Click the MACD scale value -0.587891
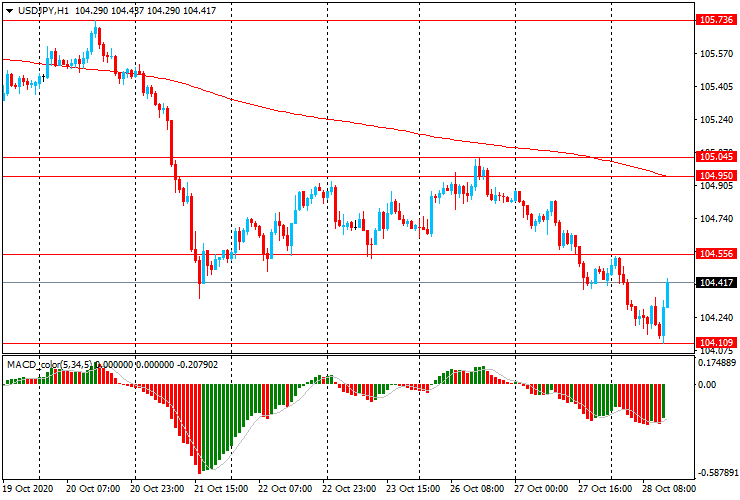 pos(717,473)
